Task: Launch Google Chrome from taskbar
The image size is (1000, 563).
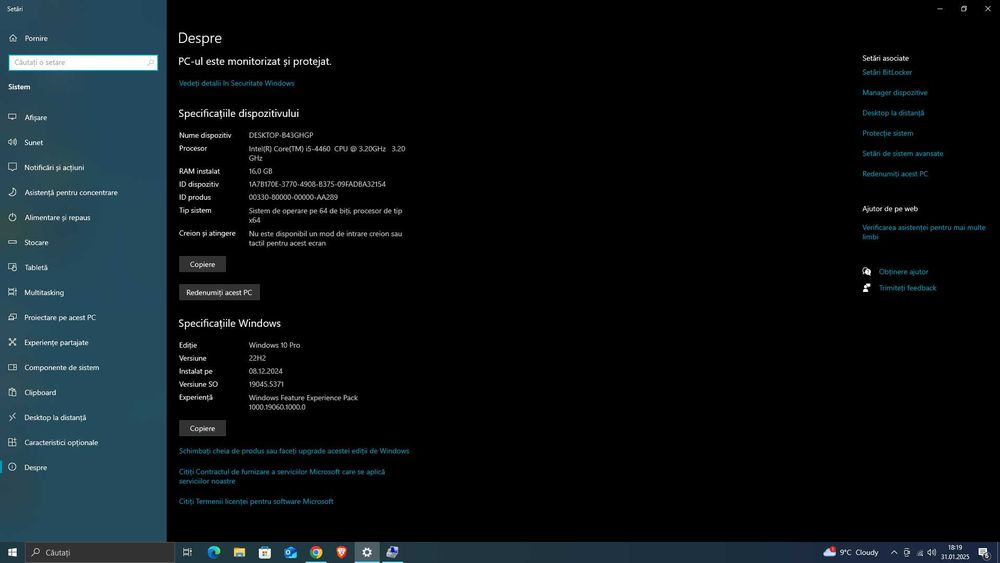Action: click(316, 552)
